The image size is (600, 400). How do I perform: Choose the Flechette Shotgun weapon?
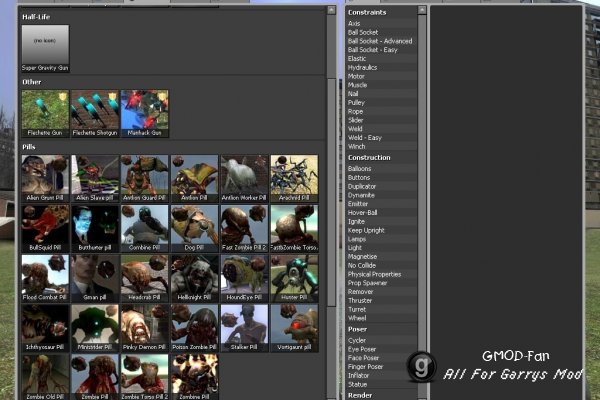95,114
